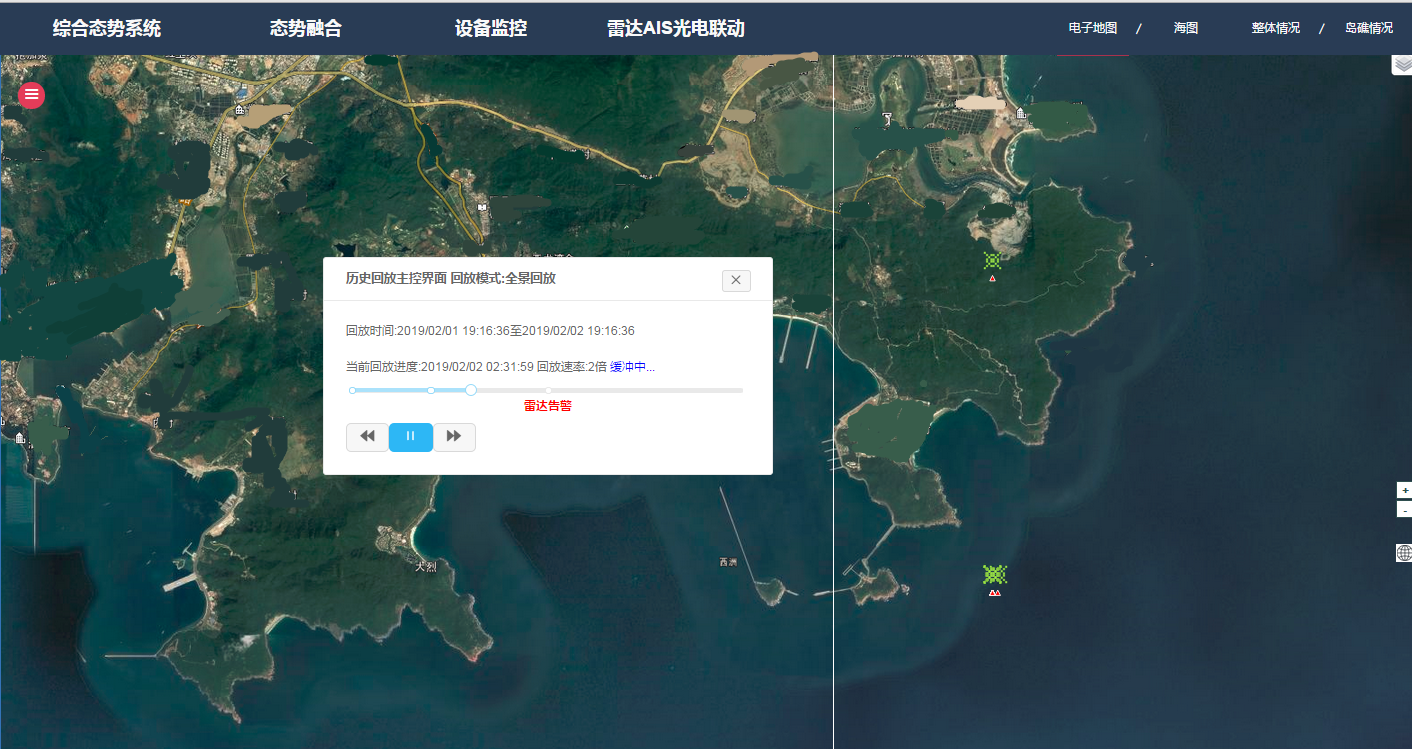Viewport: 1412px width, 749px height.
Task: Select the green radar target at sea
Action: click(x=994, y=574)
